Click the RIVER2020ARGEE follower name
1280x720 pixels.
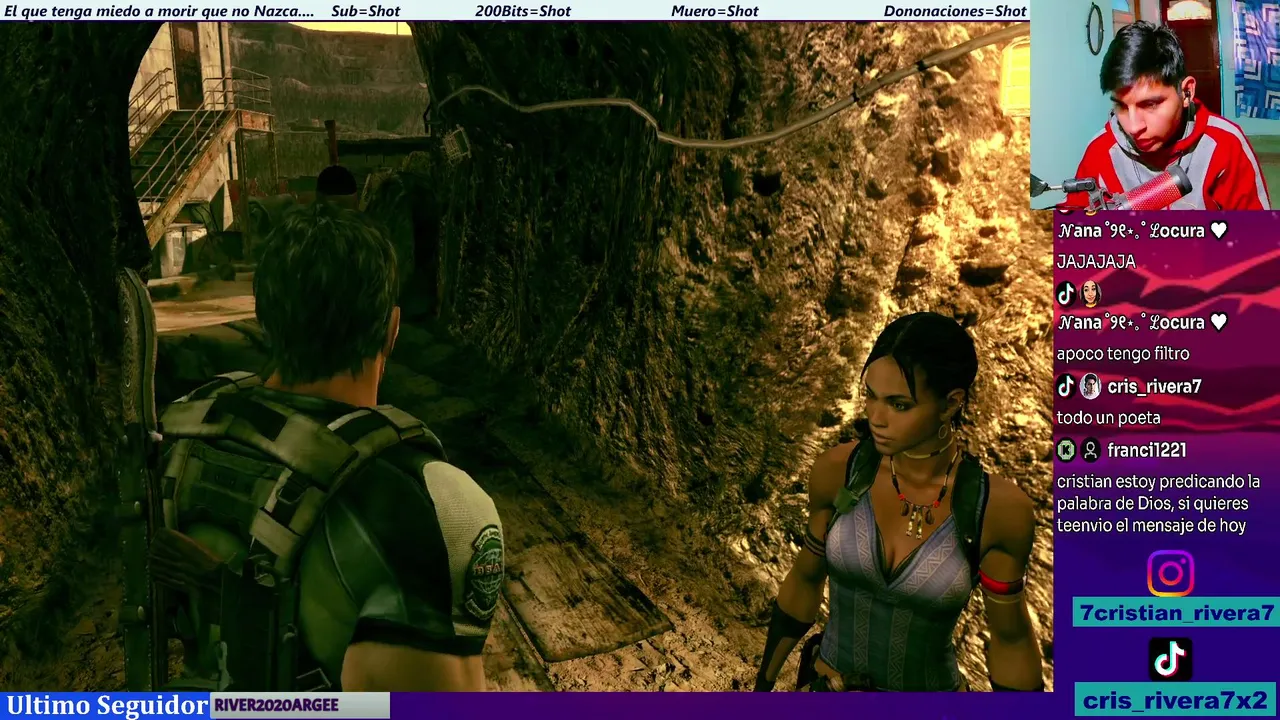click(x=276, y=705)
